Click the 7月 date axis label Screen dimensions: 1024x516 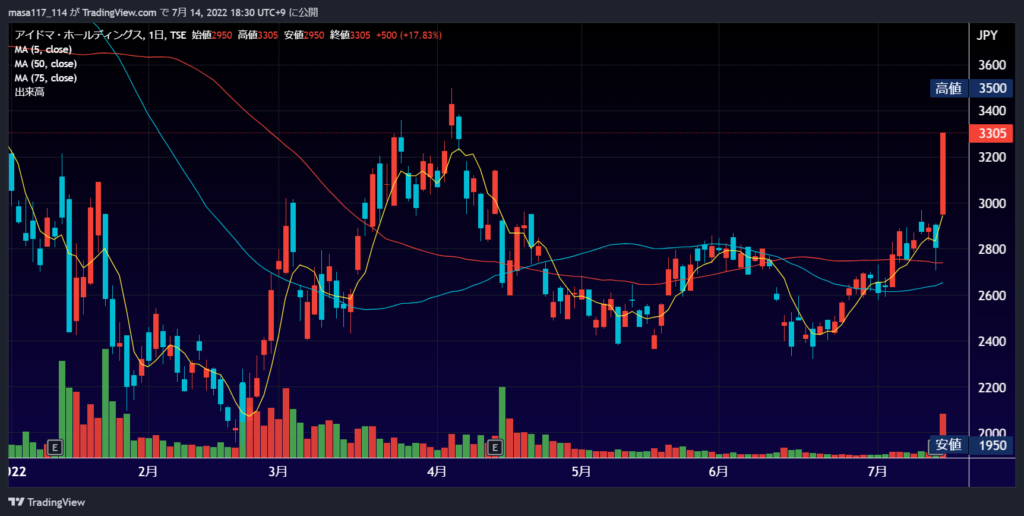point(878,471)
